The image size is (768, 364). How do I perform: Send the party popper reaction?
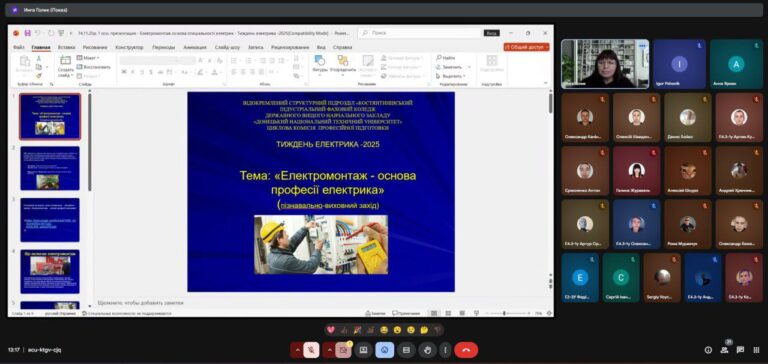(358, 330)
